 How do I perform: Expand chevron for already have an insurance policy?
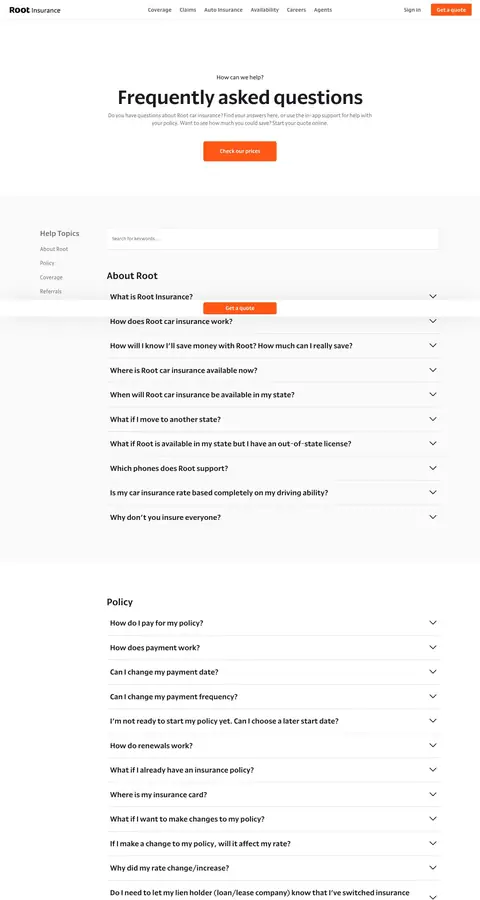tap(433, 770)
